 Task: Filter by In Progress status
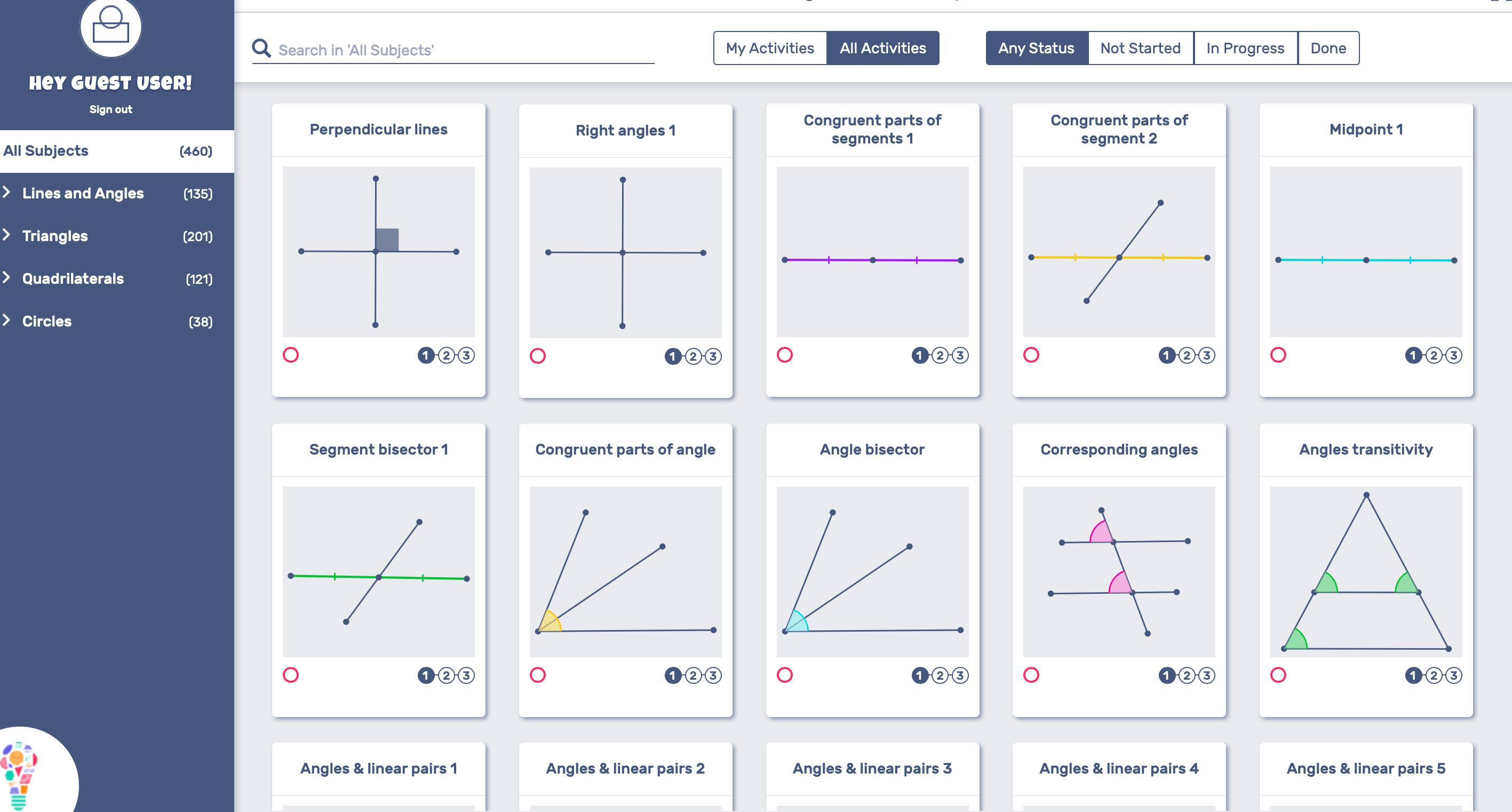pos(1245,48)
